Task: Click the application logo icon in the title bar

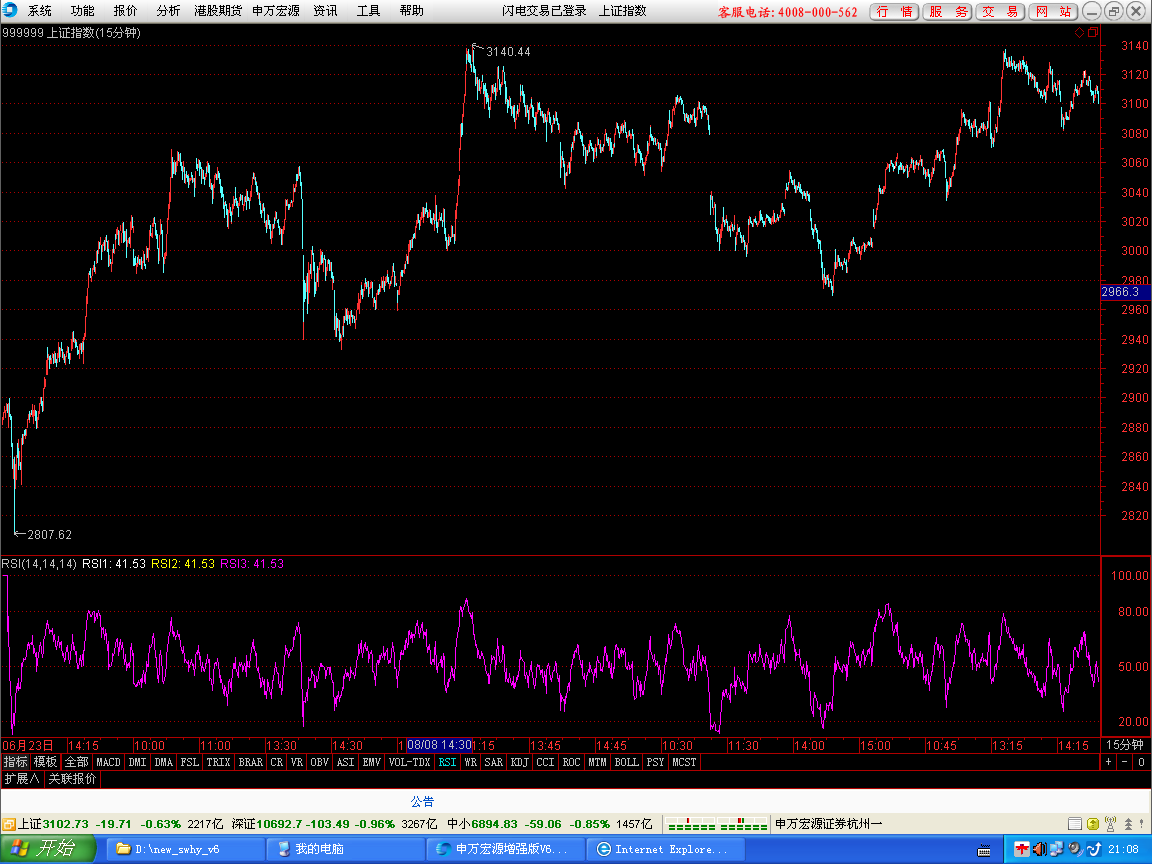Action: tap(10, 10)
